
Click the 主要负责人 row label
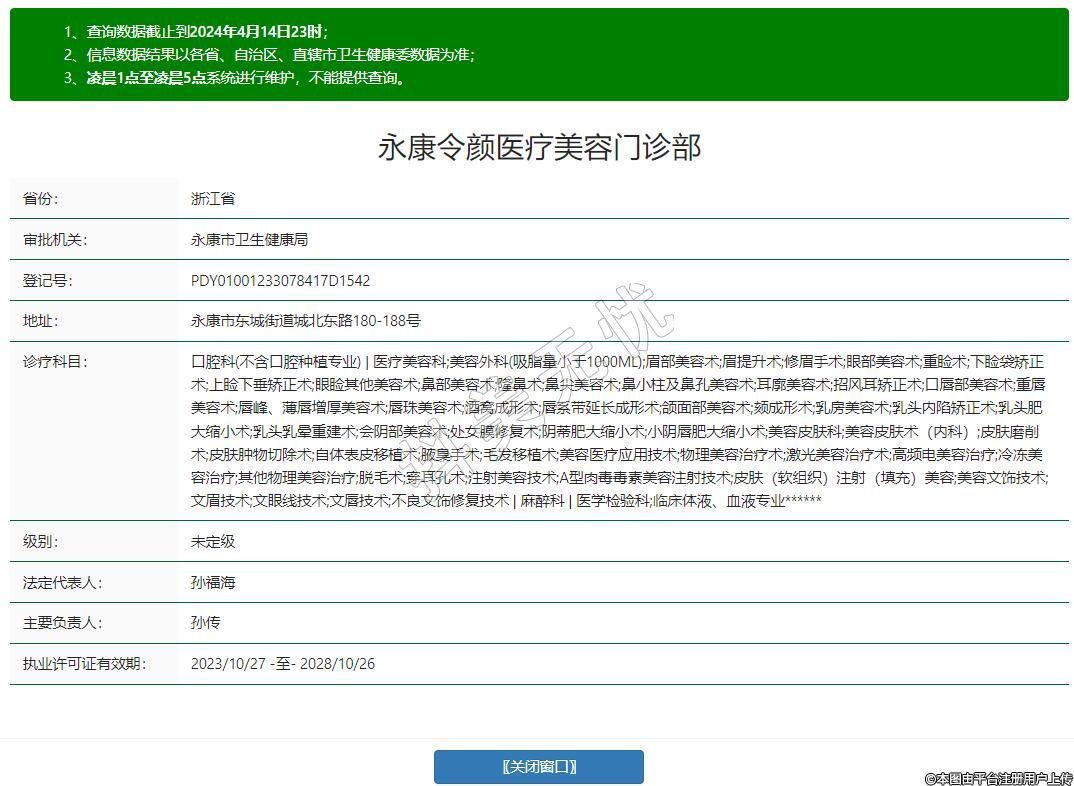pos(62,623)
